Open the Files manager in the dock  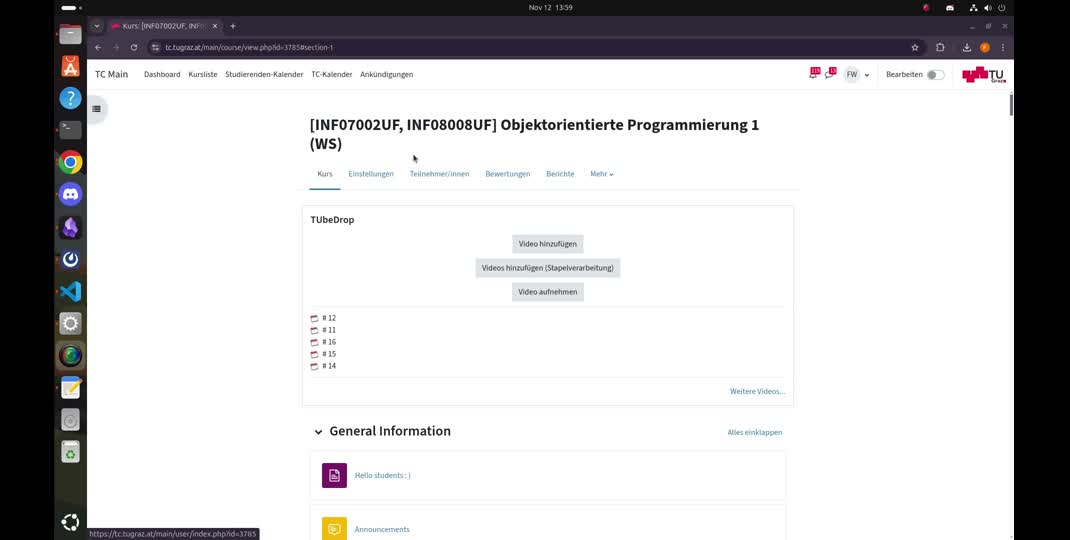(x=70, y=34)
